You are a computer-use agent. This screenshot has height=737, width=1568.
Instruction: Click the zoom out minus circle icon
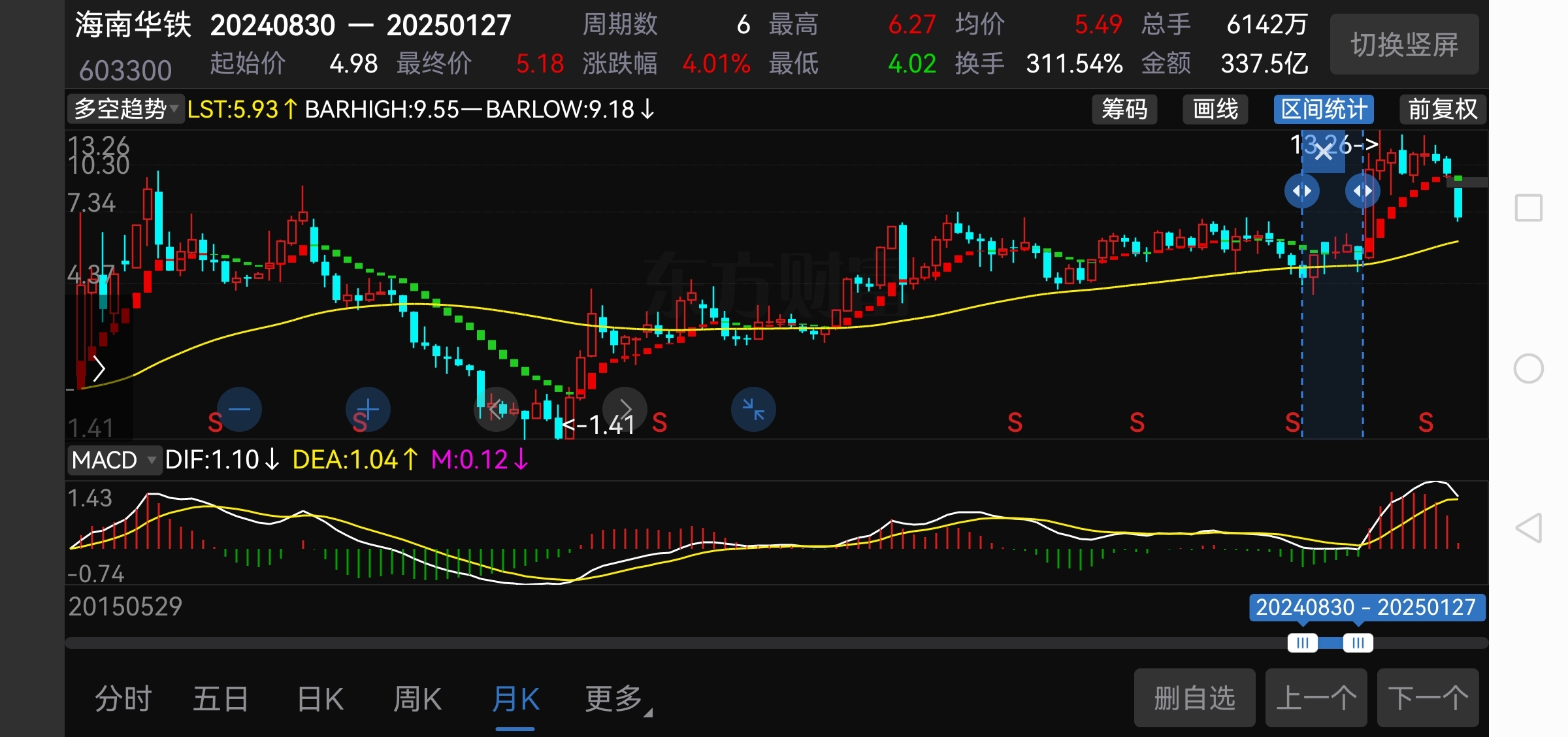pos(239,410)
